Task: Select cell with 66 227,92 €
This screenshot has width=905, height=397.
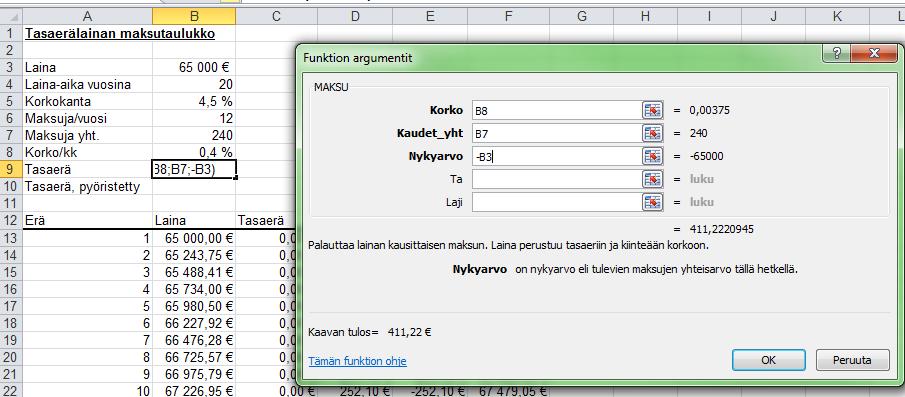Action: coord(194,323)
